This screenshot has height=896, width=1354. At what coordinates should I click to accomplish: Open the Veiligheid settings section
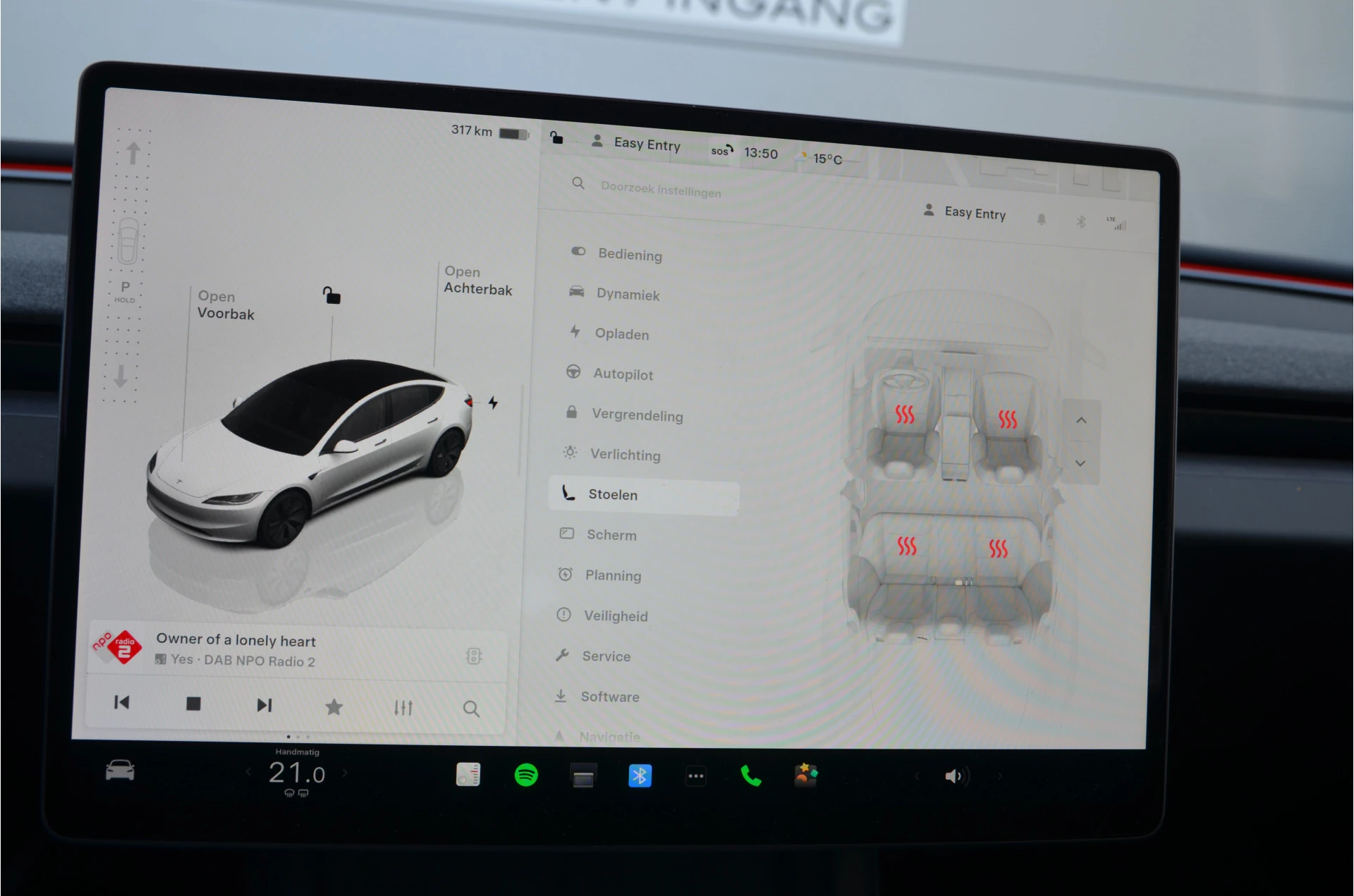[616, 615]
